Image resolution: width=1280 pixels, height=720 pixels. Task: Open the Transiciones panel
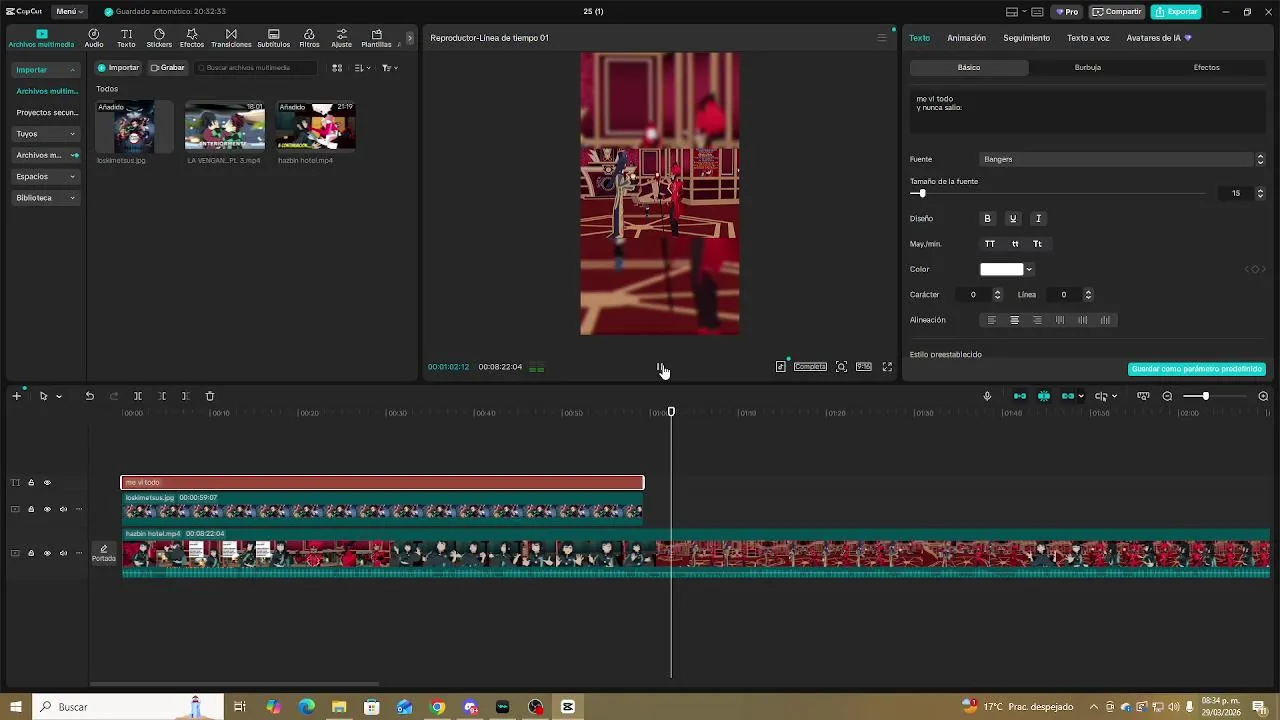click(231, 38)
